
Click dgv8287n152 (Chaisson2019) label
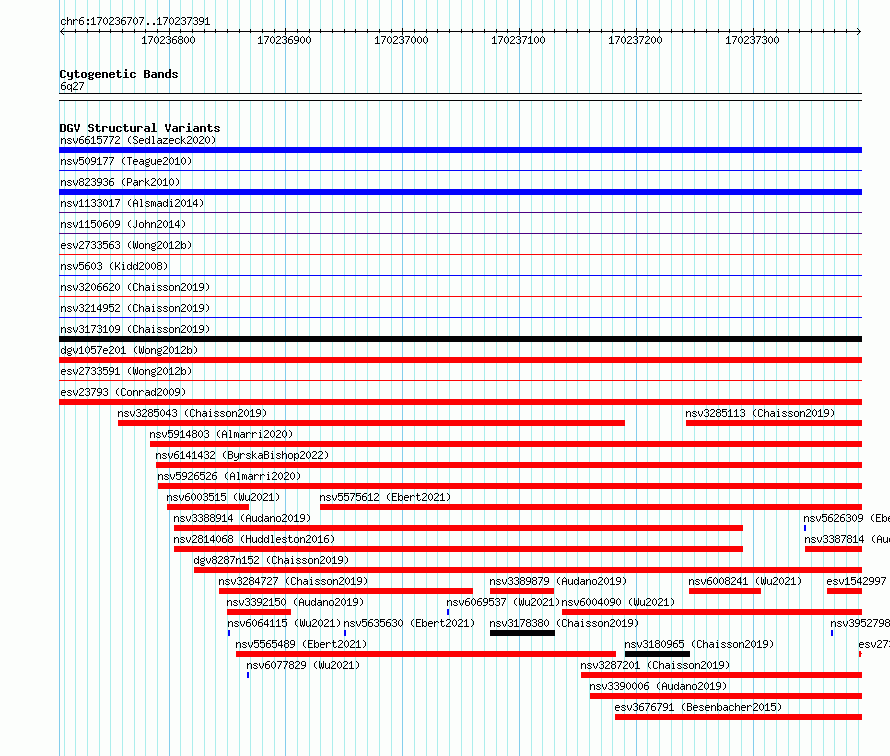271,560
